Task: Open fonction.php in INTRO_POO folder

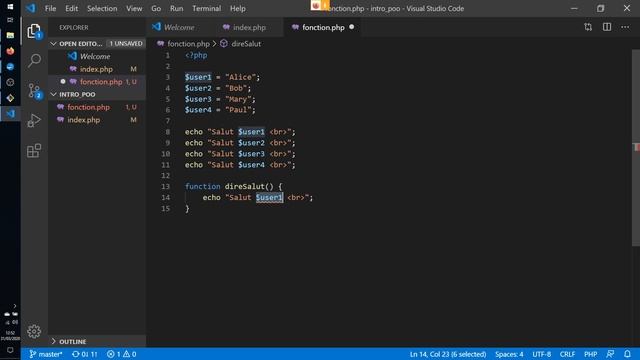Action: click(x=97, y=107)
